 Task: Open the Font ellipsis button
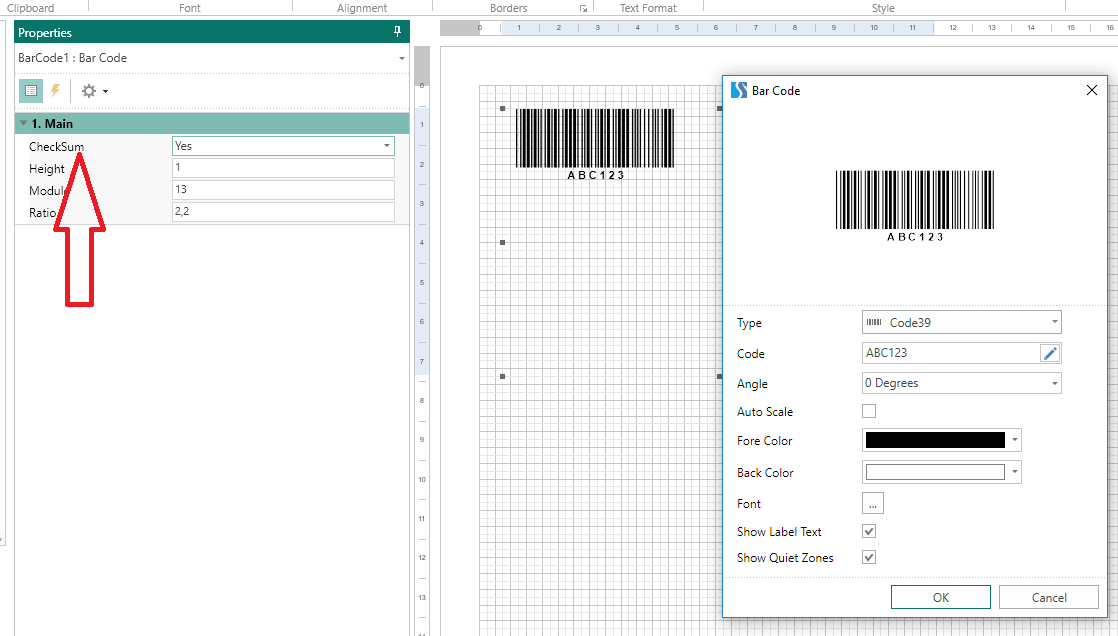pyautogui.click(x=873, y=503)
